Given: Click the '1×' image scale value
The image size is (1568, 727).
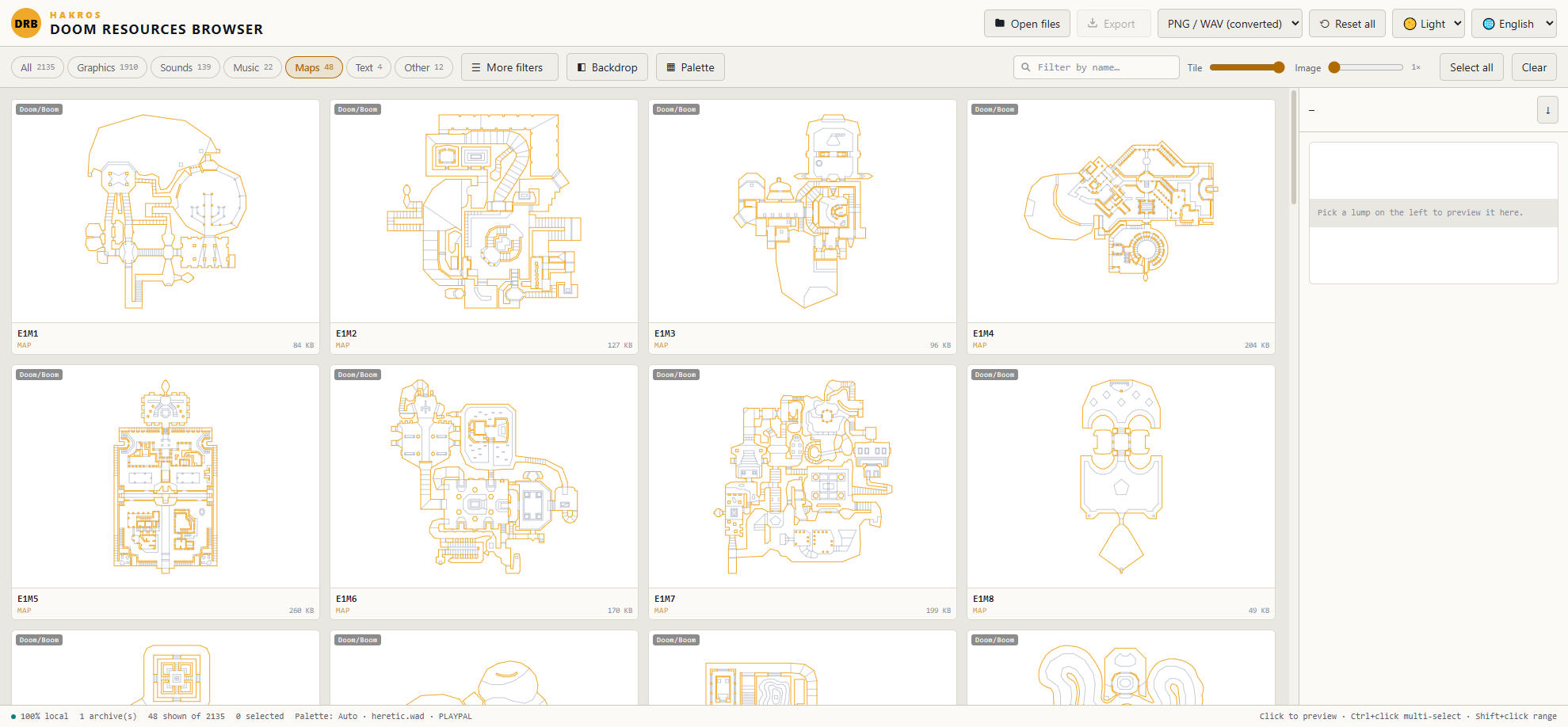Looking at the screenshot, I should [1416, 67].
